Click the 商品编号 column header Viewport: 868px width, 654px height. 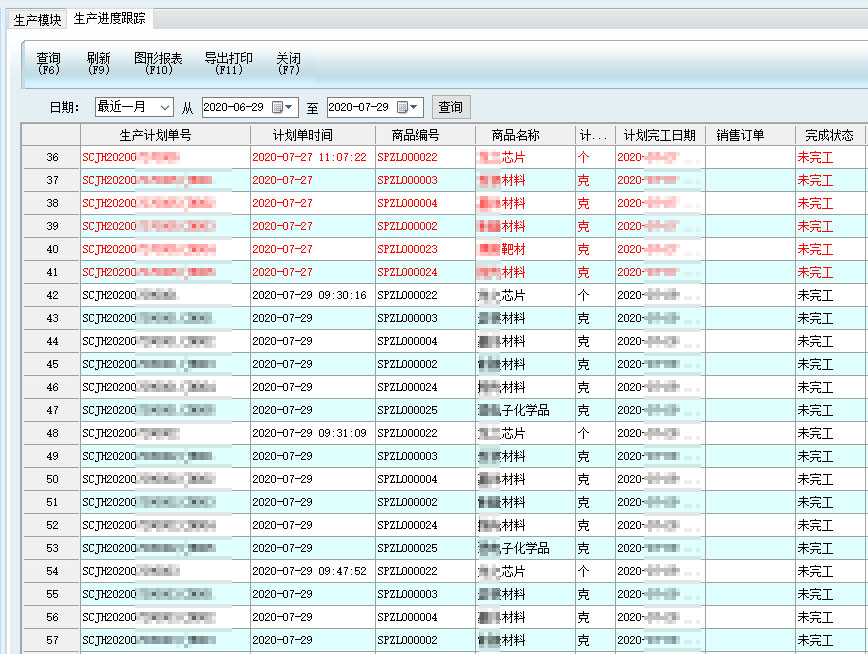coord(425,135)
